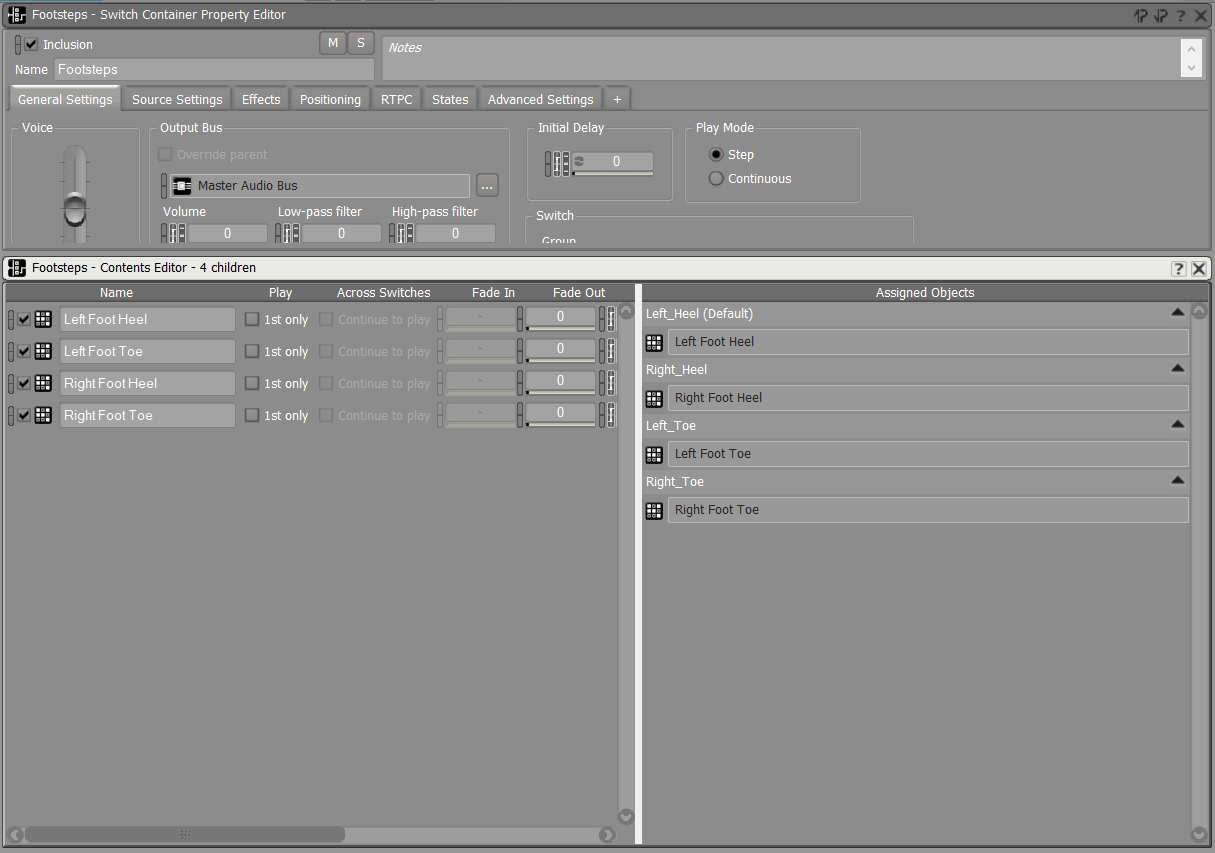Click the Notes scroll down arrow
This screenshot has width=1215, height=853.
pos(1190,69)
